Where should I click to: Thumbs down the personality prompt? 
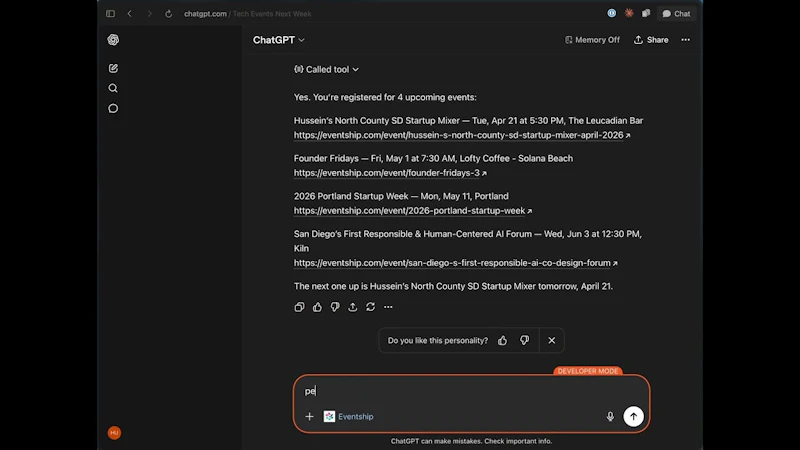(524, 340)
